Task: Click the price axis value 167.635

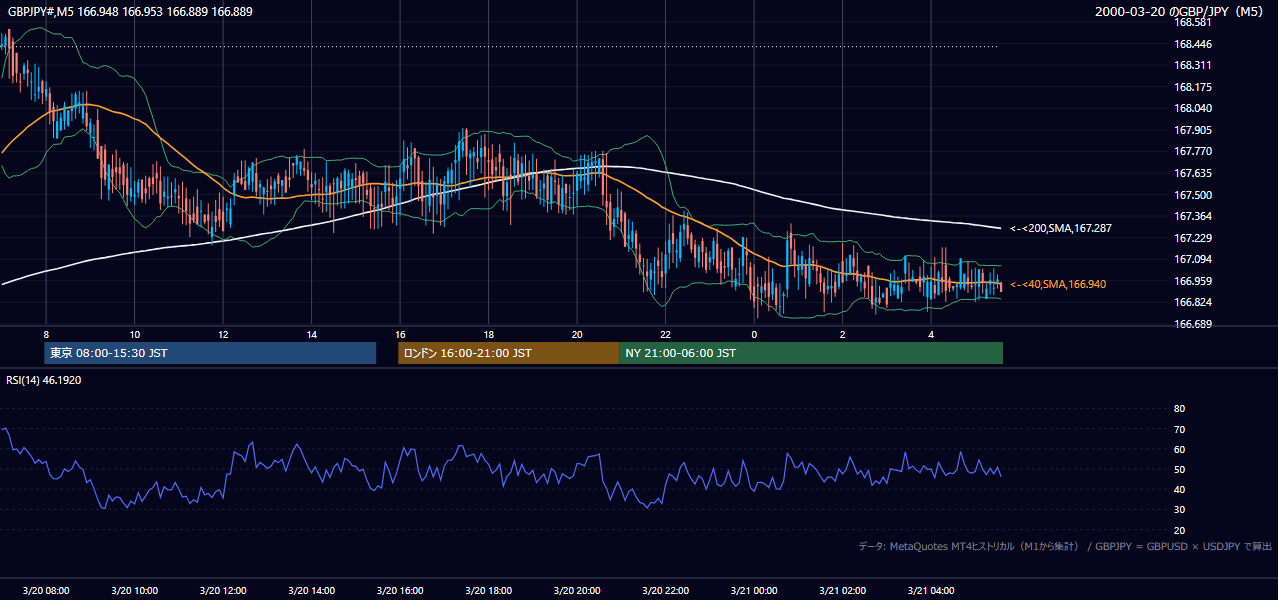Action: [1193, 173]
